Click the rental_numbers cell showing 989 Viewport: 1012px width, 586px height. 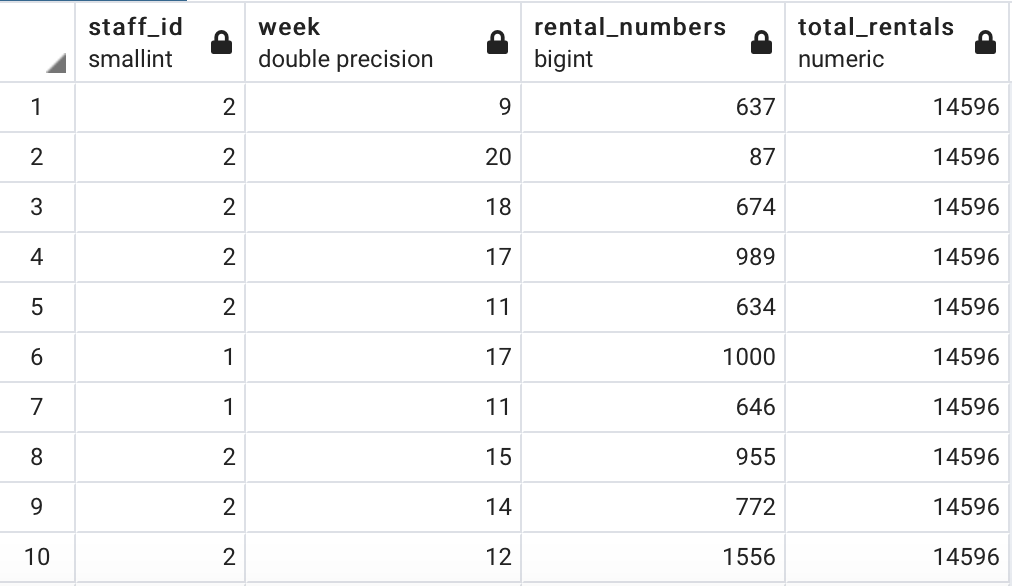[x=653, y=257]
